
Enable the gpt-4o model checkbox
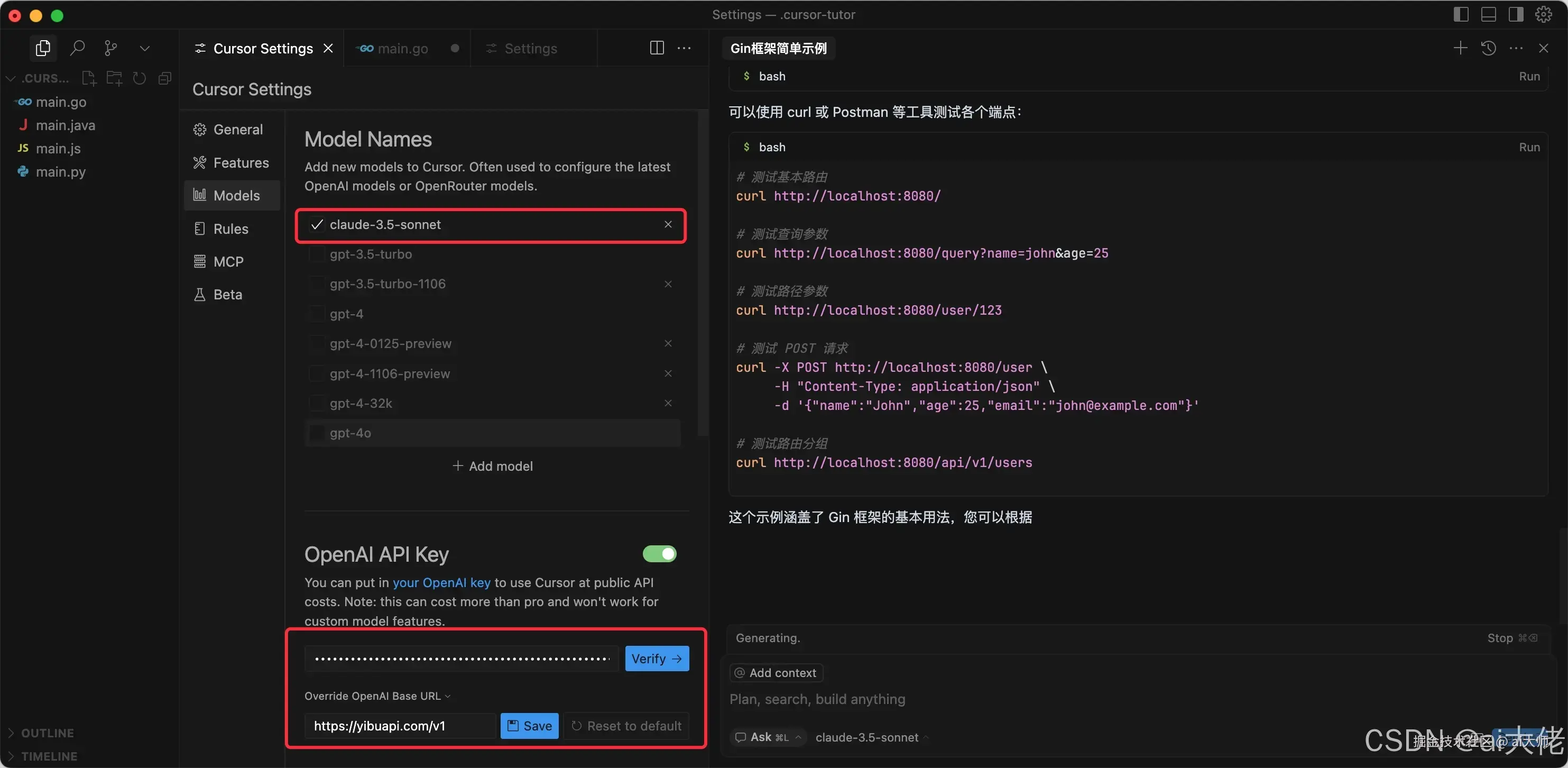pyautogui.click(x=317, y=433)
